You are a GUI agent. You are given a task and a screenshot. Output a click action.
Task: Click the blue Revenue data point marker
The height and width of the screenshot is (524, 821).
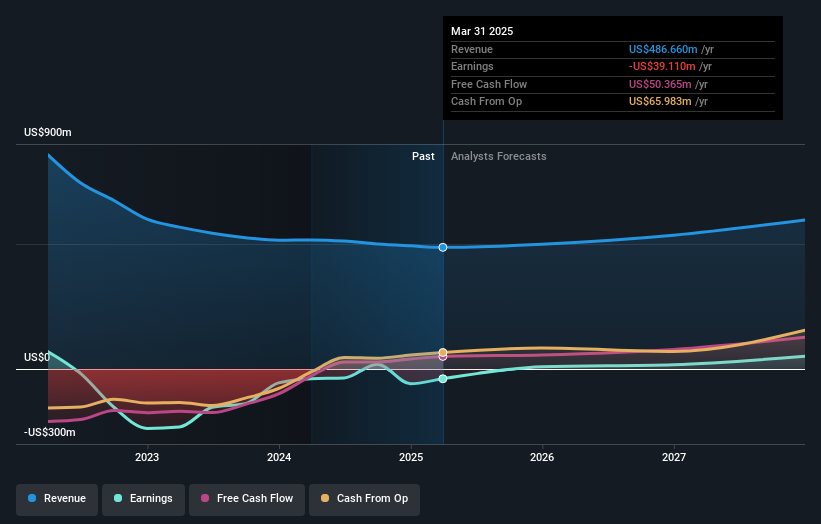(x=443, y=247)
